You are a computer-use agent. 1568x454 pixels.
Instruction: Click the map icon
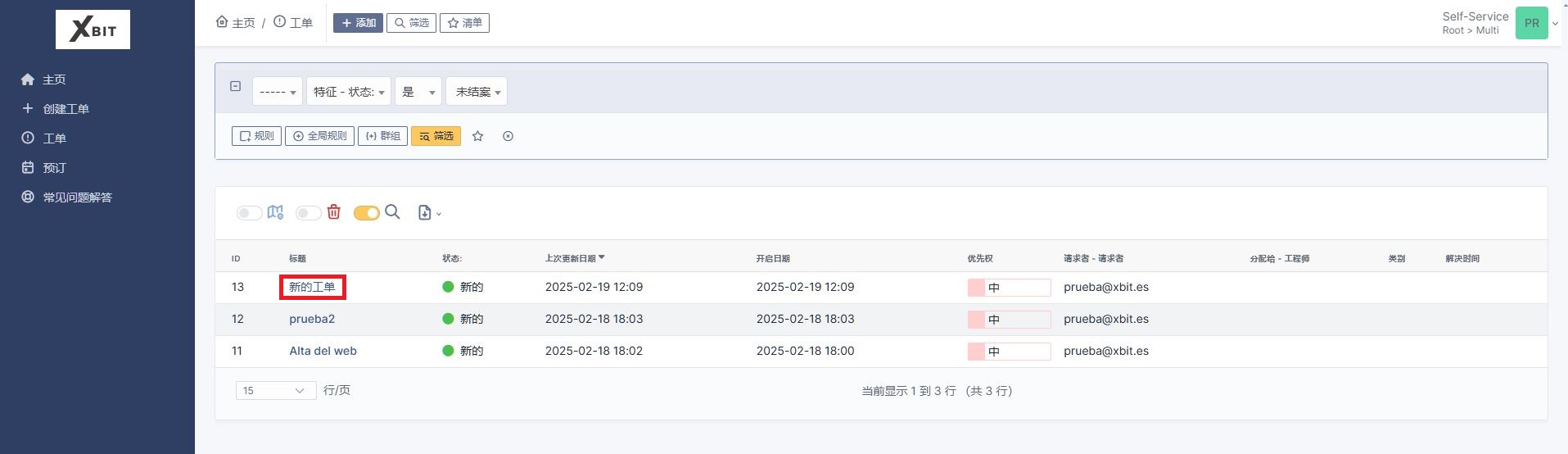point(275,212)
